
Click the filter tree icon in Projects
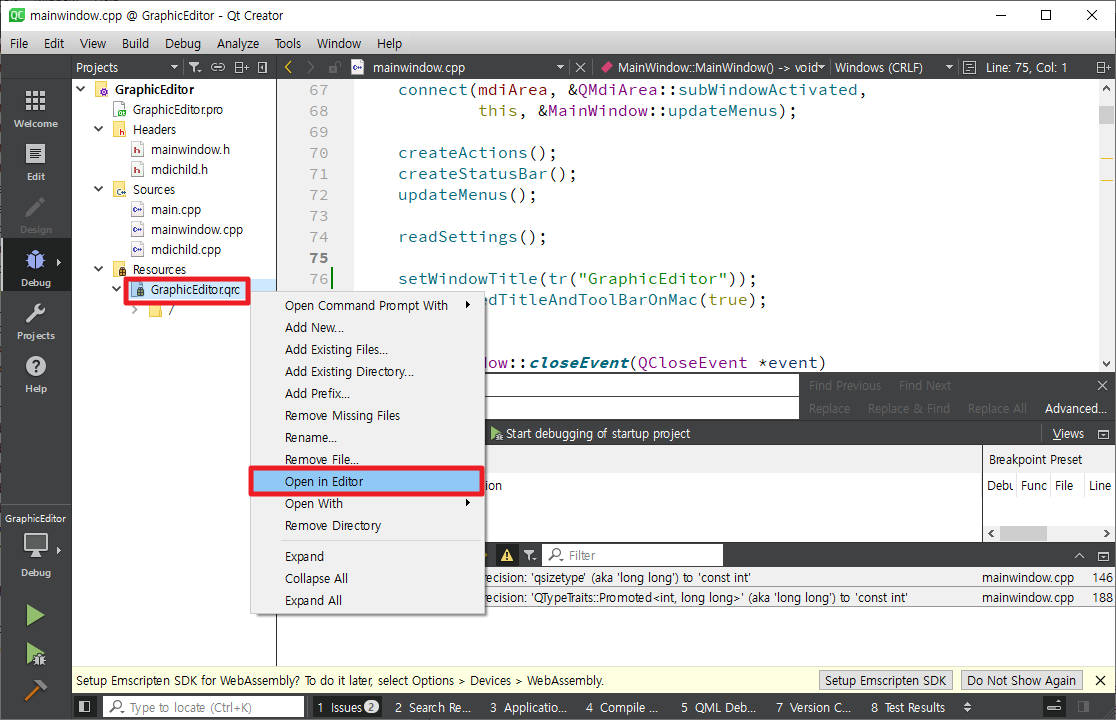pyautogui.click(x=194, y=68)
